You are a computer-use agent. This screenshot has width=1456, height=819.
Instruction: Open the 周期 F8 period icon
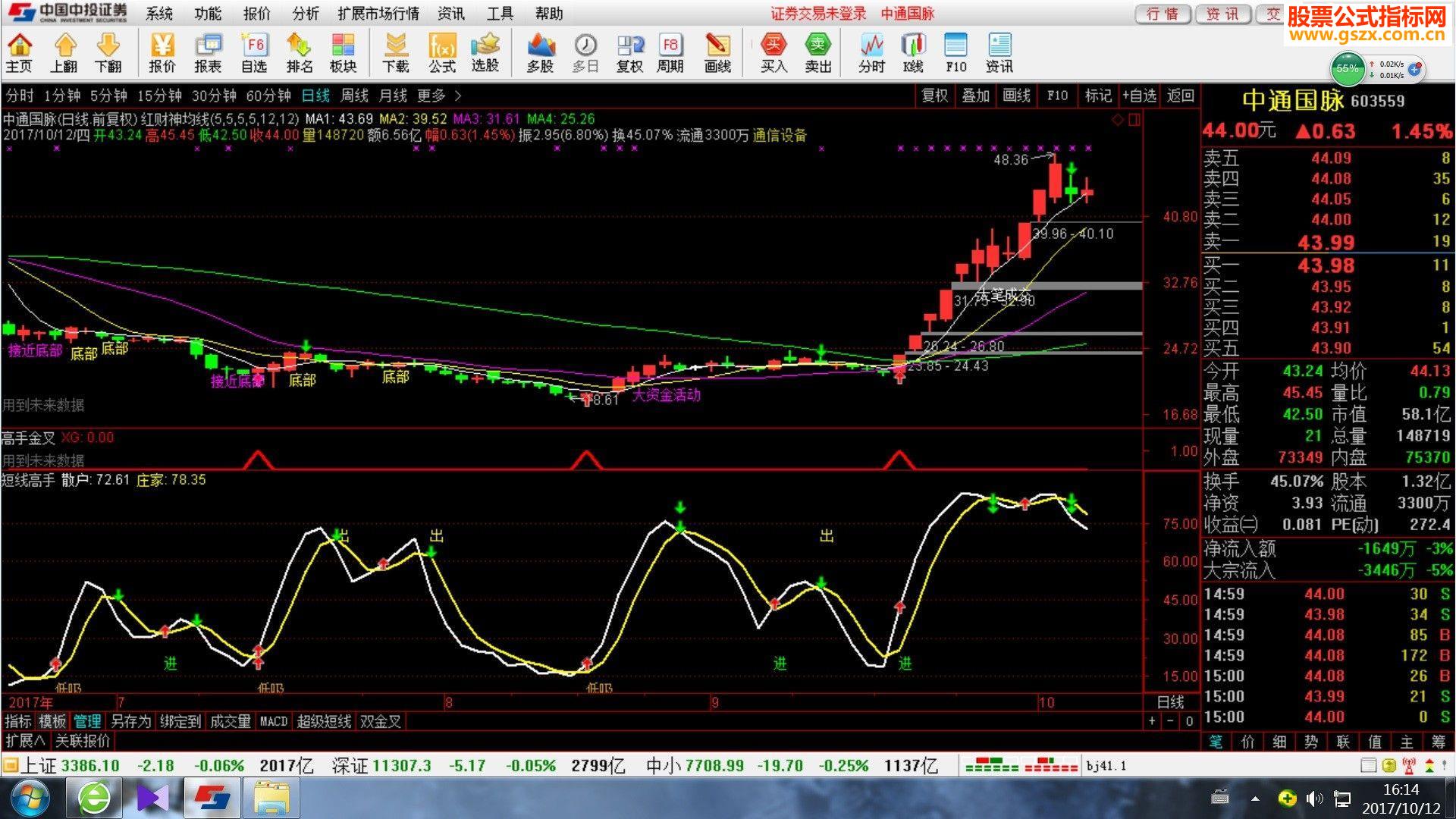coord(670,53)
